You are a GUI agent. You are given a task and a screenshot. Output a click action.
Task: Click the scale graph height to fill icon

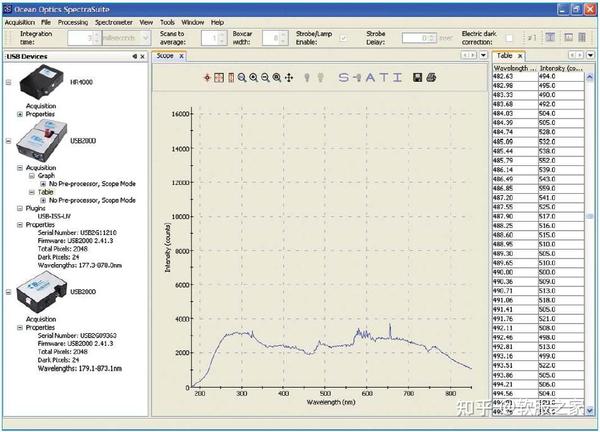point(231,78)
